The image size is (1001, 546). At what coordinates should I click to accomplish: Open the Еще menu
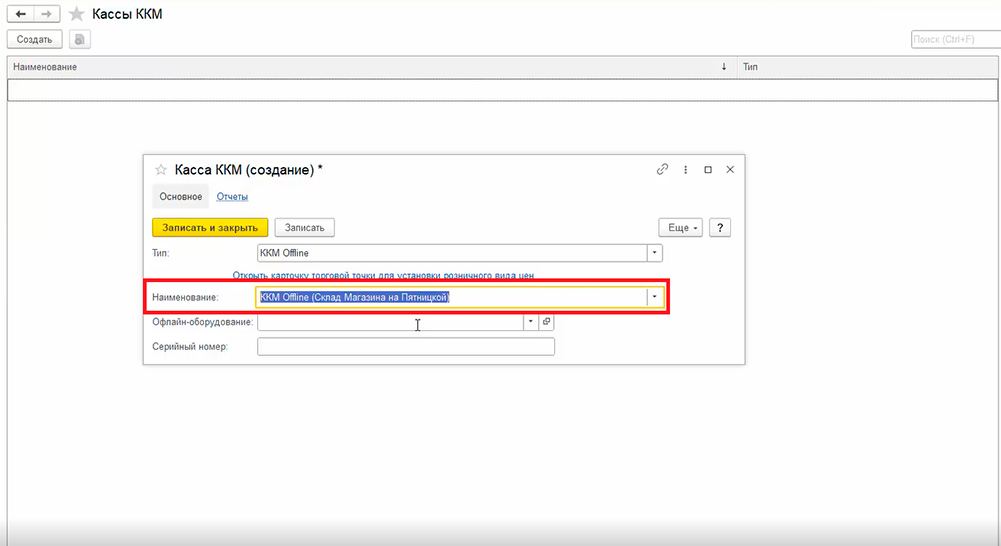coord(681,228)
